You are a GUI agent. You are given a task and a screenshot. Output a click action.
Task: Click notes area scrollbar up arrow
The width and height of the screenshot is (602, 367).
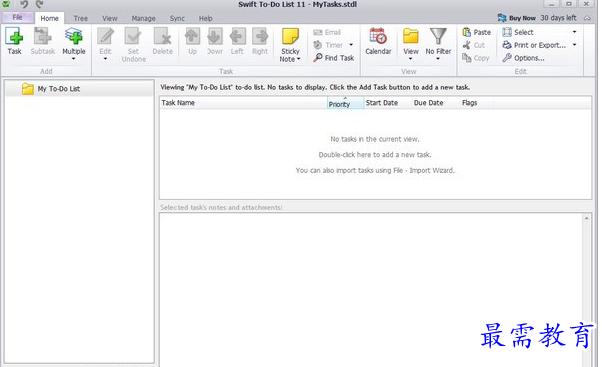pos(587,218)
